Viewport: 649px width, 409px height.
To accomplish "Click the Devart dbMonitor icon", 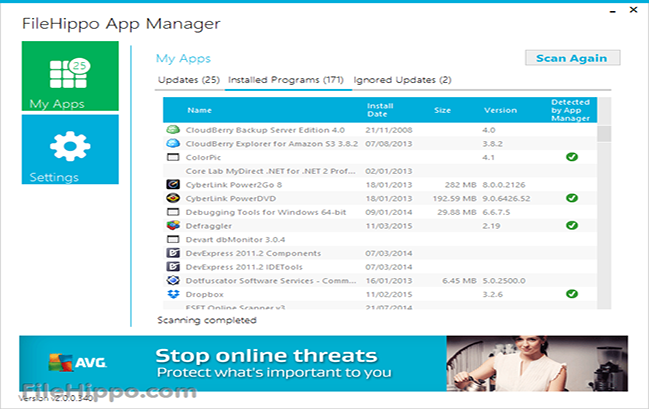I will (x=173, y=239).
